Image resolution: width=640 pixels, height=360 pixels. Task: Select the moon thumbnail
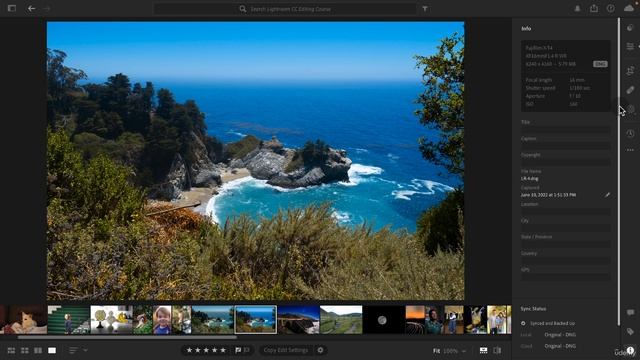point(384,320)
